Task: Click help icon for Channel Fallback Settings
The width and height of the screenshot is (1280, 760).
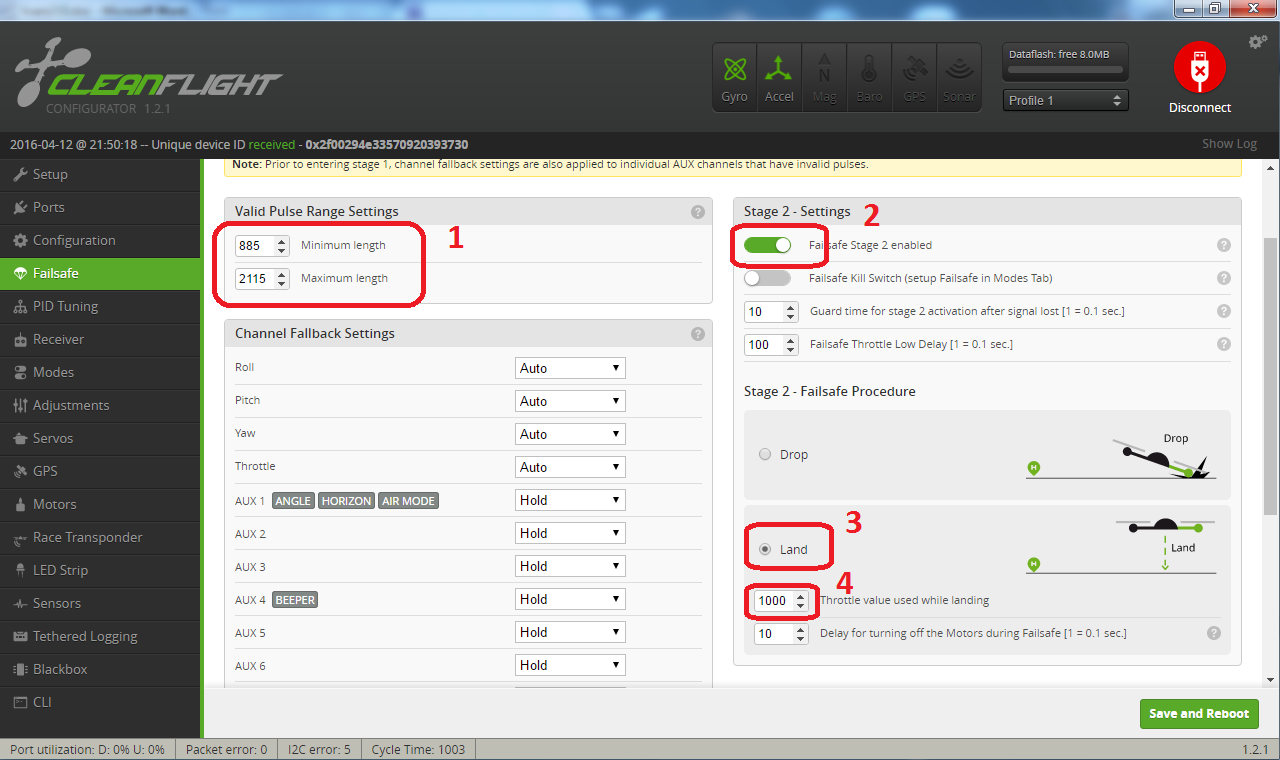Action: 697,334
